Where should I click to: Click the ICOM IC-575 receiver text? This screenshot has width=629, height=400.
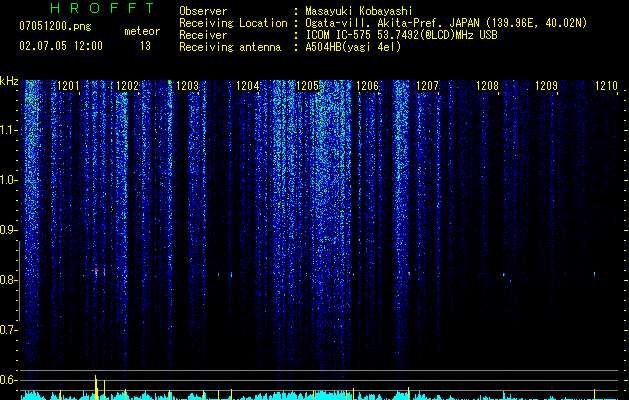point(401,35)
